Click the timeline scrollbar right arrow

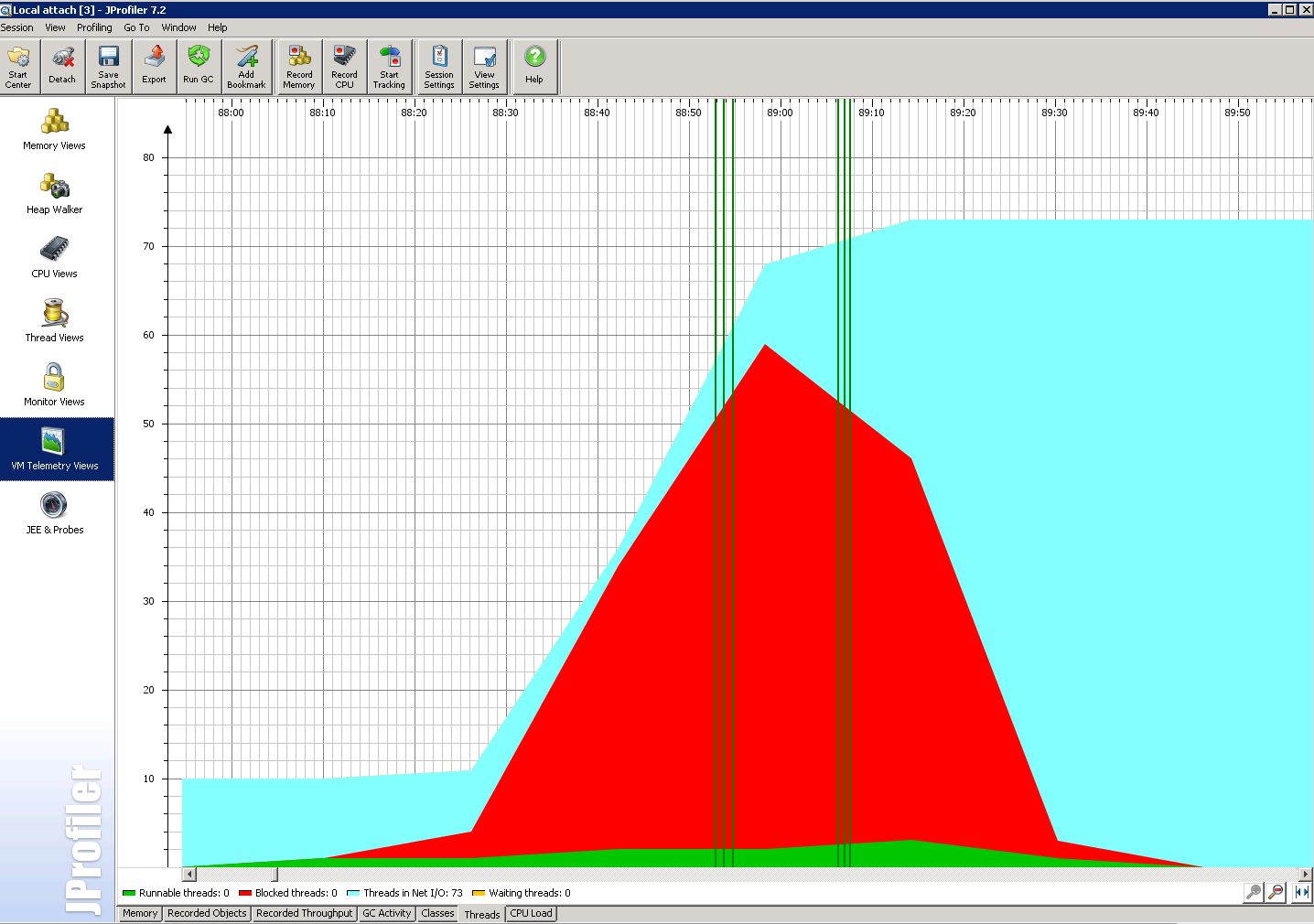(1306, 875)
